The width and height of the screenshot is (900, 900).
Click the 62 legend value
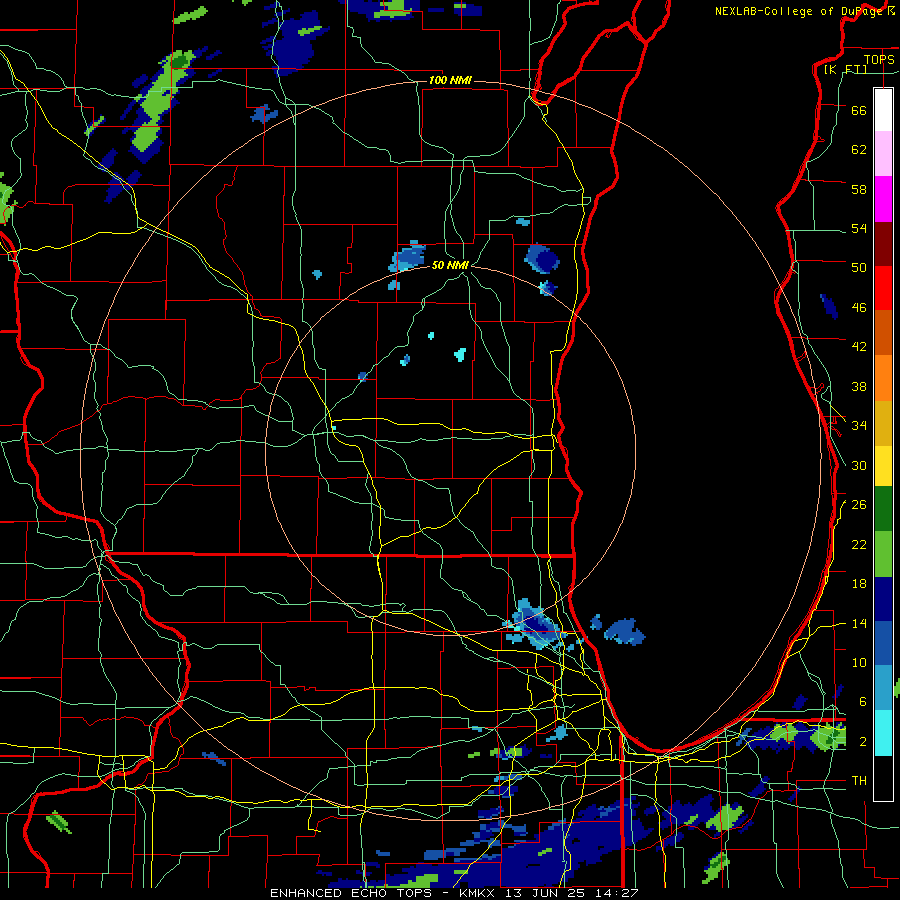859,150
